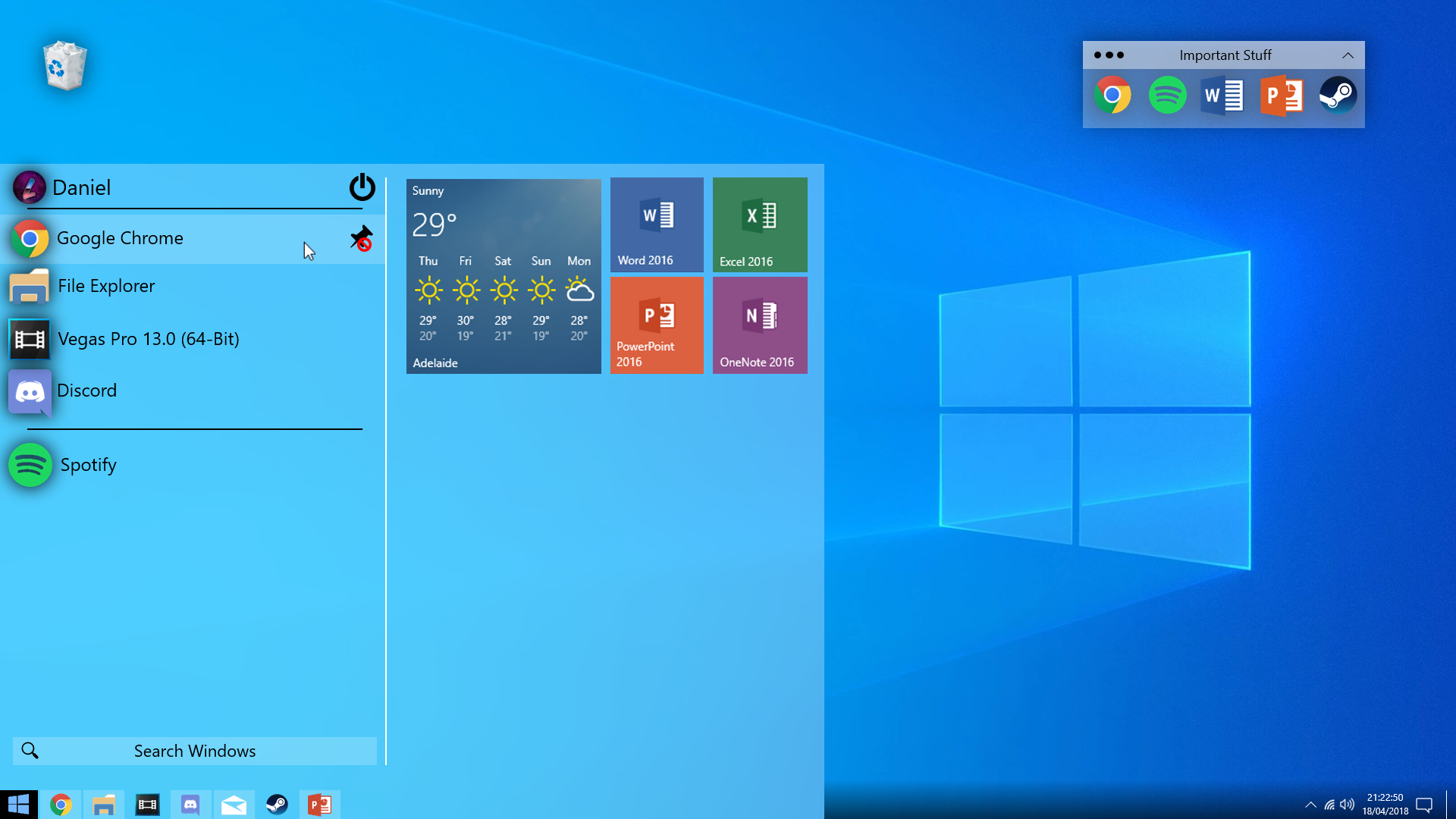Viewport: 1456px width, 819px height.
Task: Open Steam from the Important Stuff panel
Action: [x=1338, y=96]
